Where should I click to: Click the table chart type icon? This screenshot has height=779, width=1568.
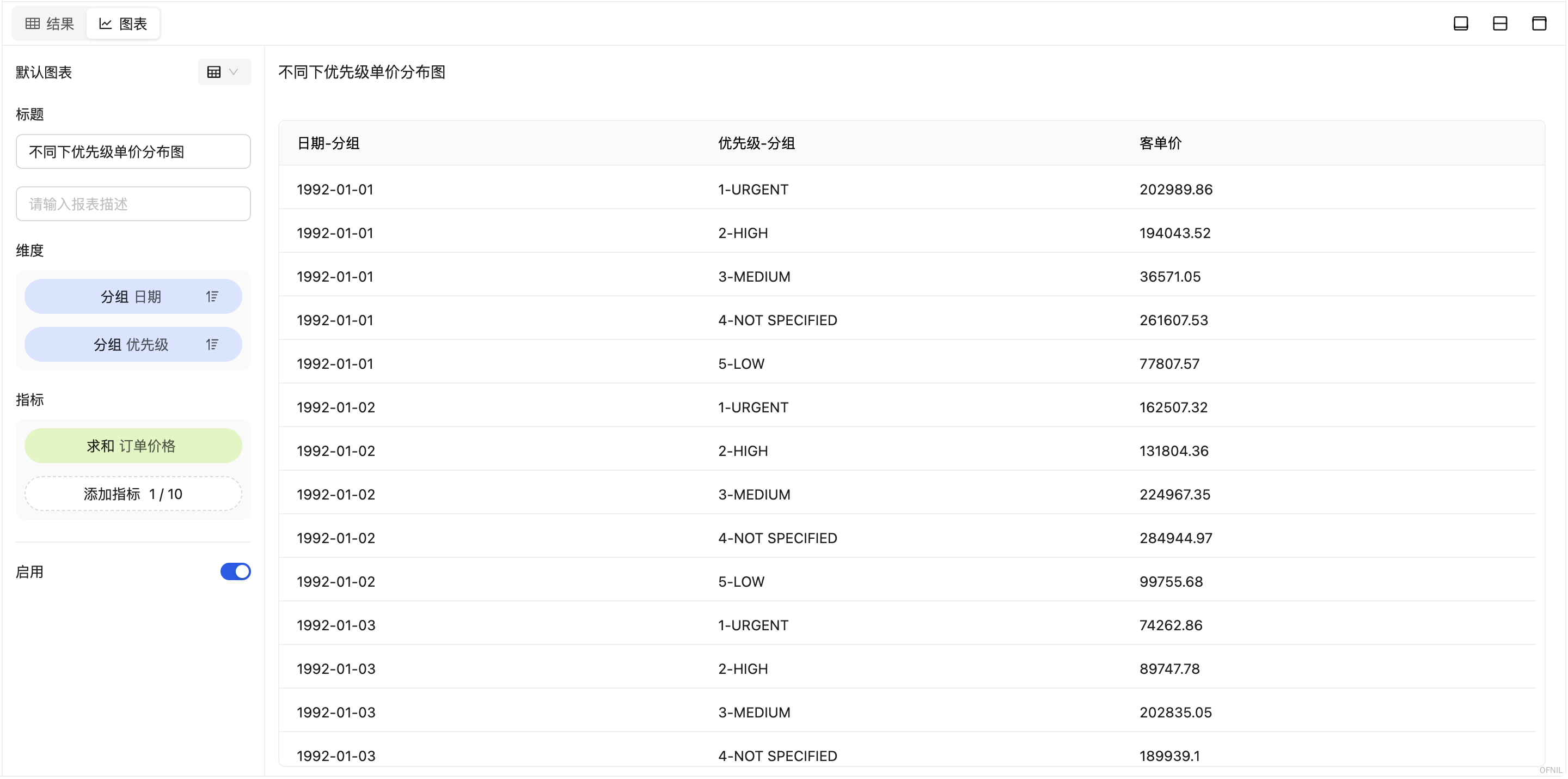[x=213, y=72]
